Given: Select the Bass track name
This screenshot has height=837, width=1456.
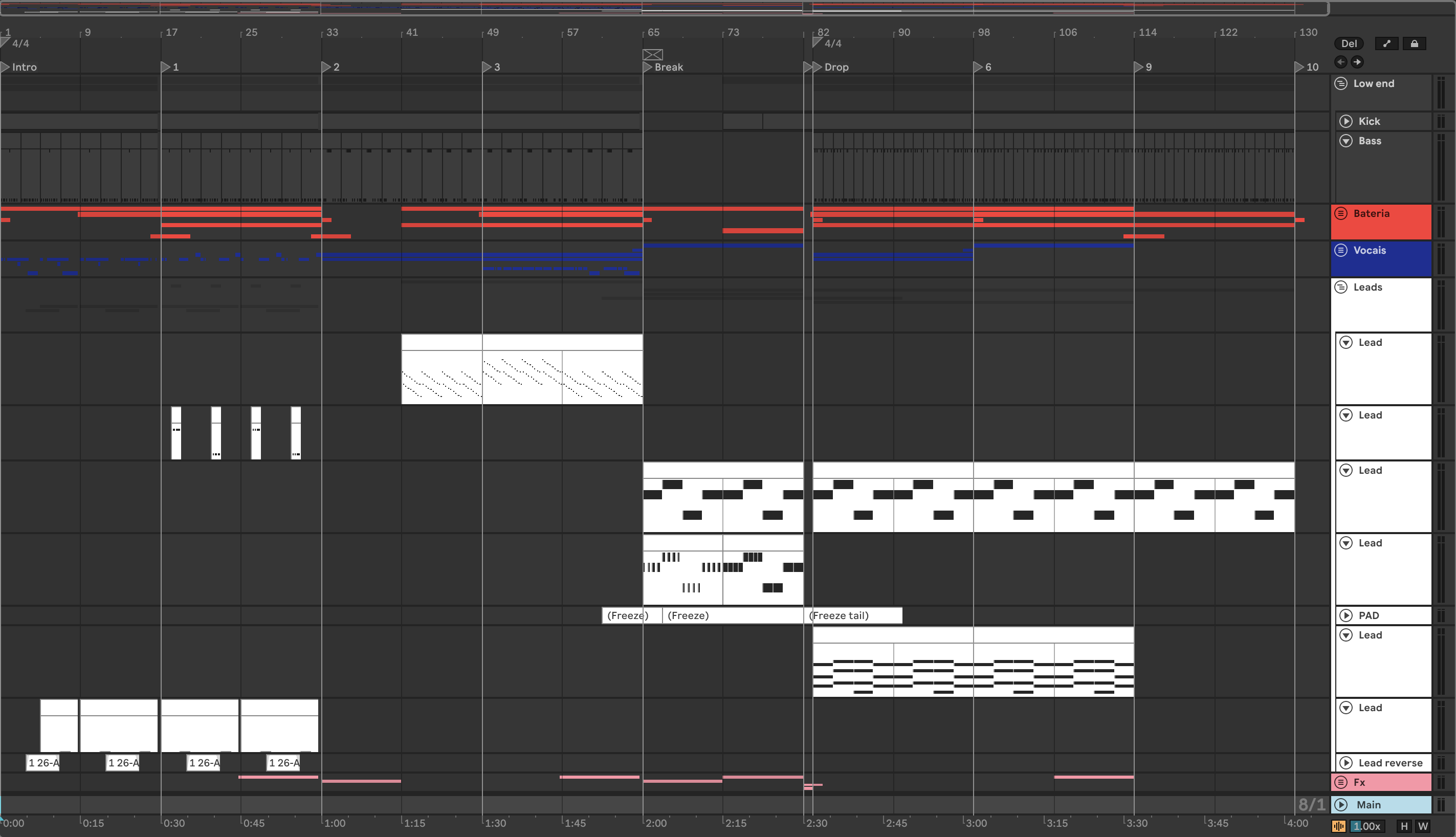Looking at the screenshot, I should (1369, 141).
